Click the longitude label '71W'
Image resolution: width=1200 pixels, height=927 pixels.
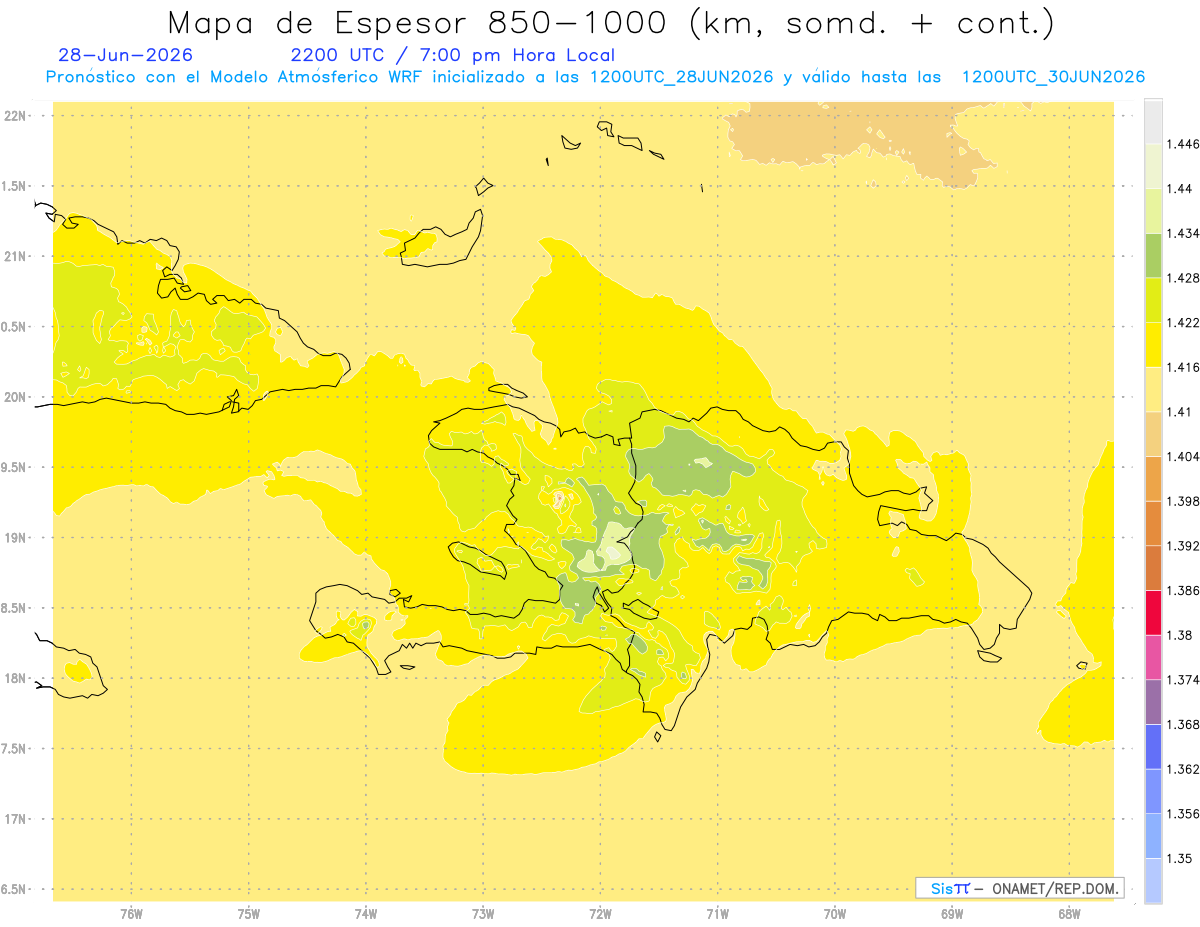coord(717,913)
